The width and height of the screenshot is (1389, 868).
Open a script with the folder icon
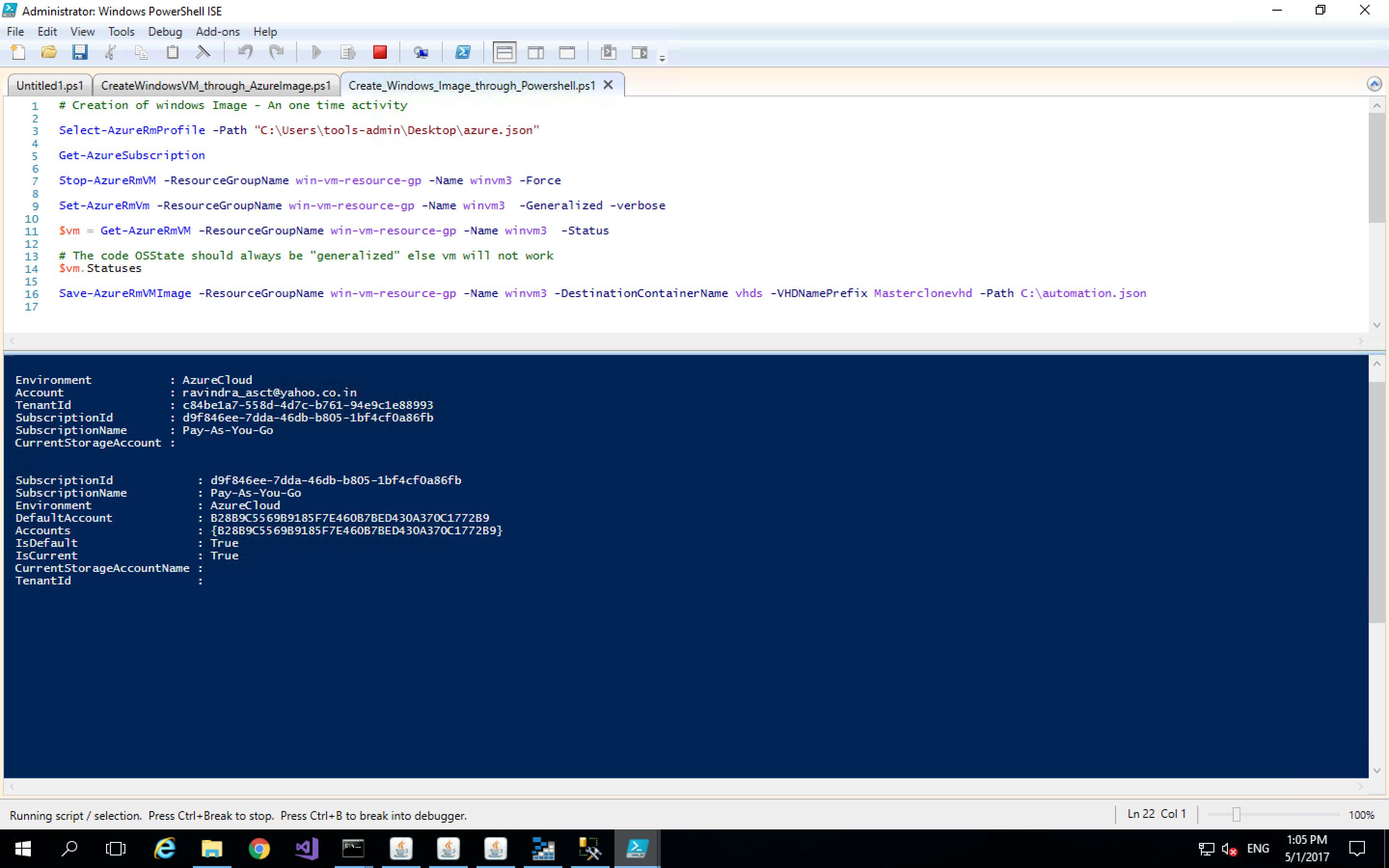coord(49,53)
